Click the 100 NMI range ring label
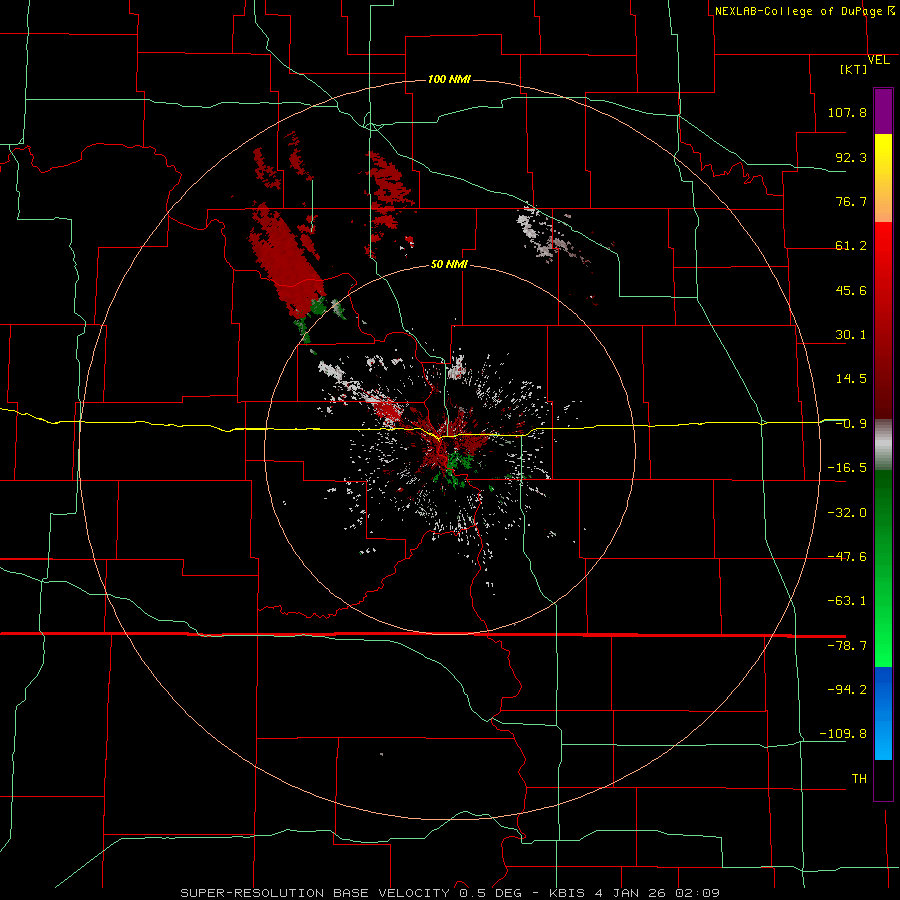 449,79
